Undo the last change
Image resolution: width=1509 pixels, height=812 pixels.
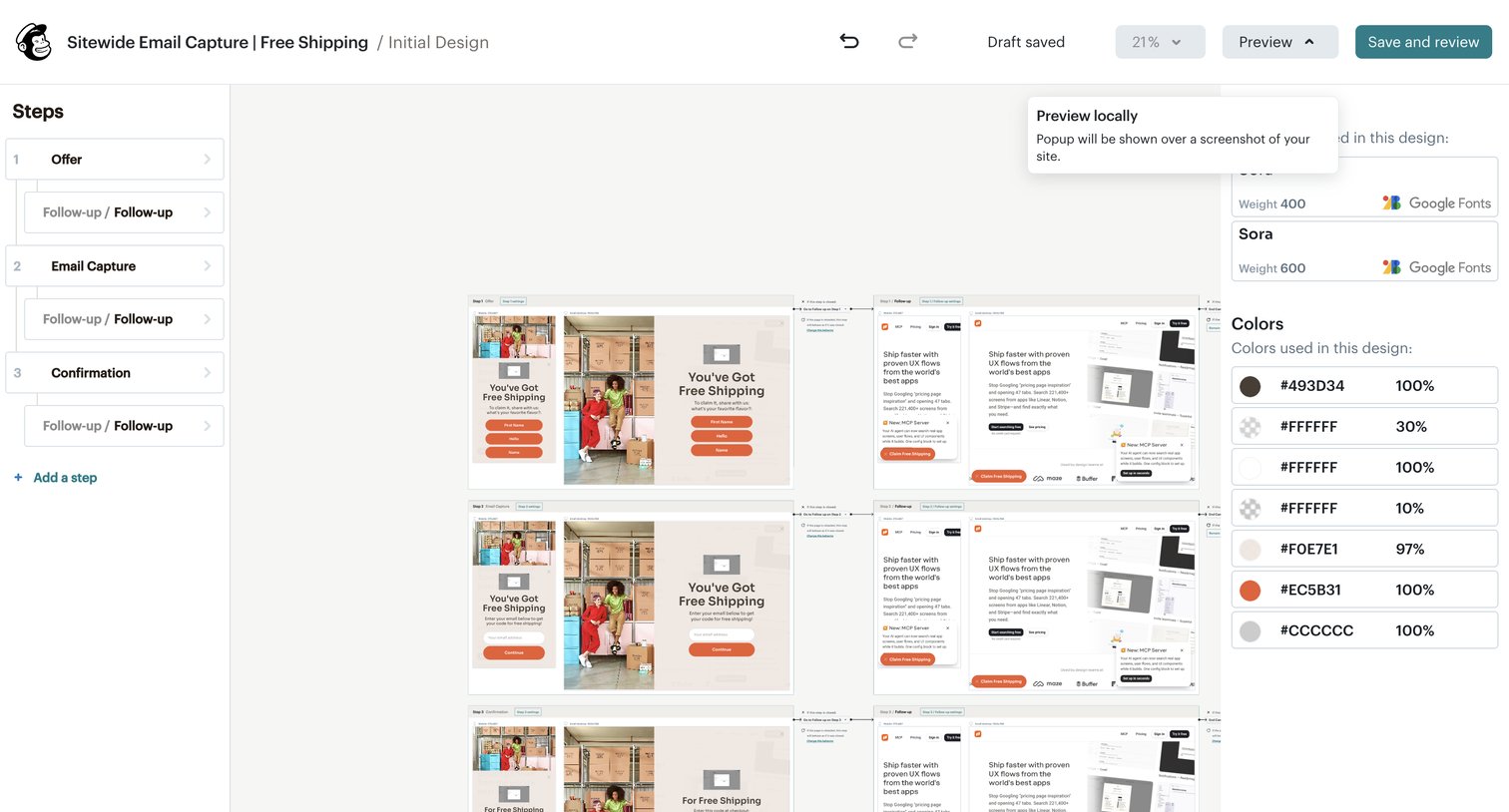[849, 41]
